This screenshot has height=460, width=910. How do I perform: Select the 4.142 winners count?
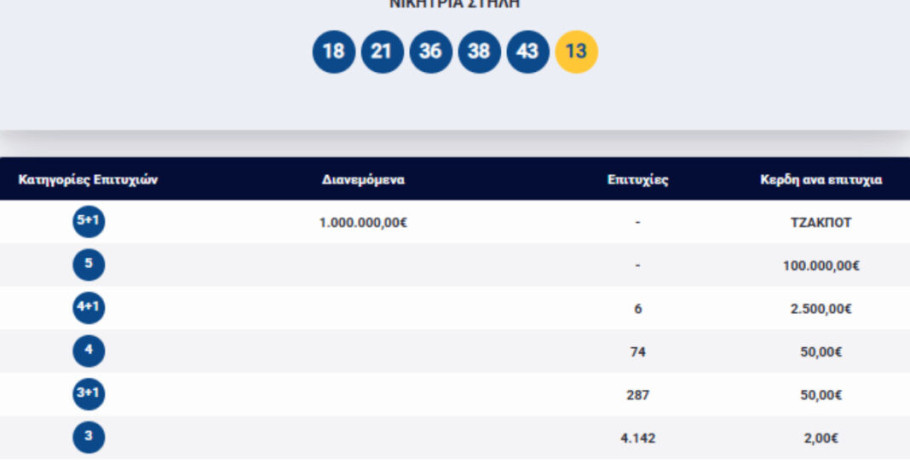[637, 438]
